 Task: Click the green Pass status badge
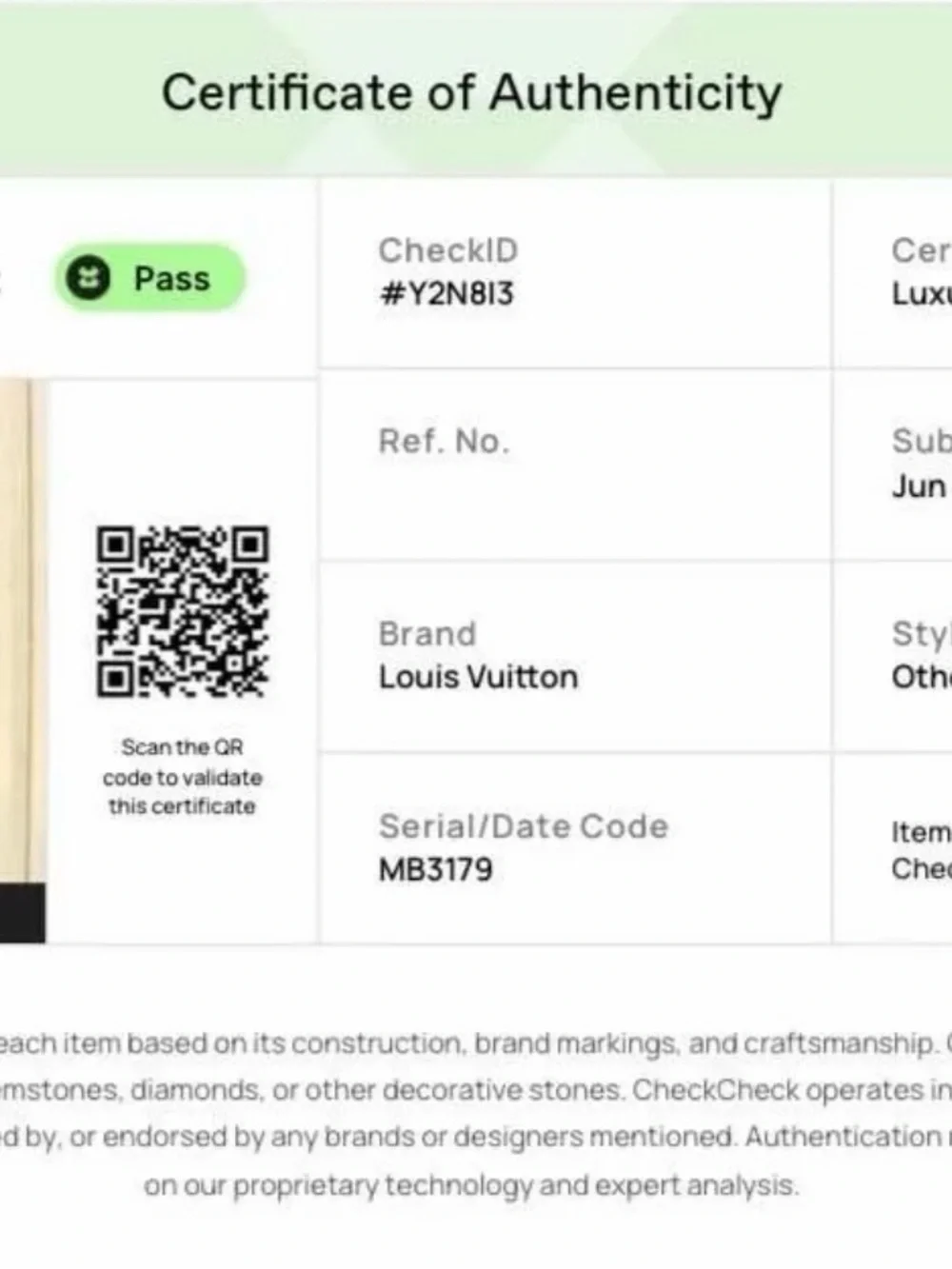pyautogui.click(x=150, y=278)
